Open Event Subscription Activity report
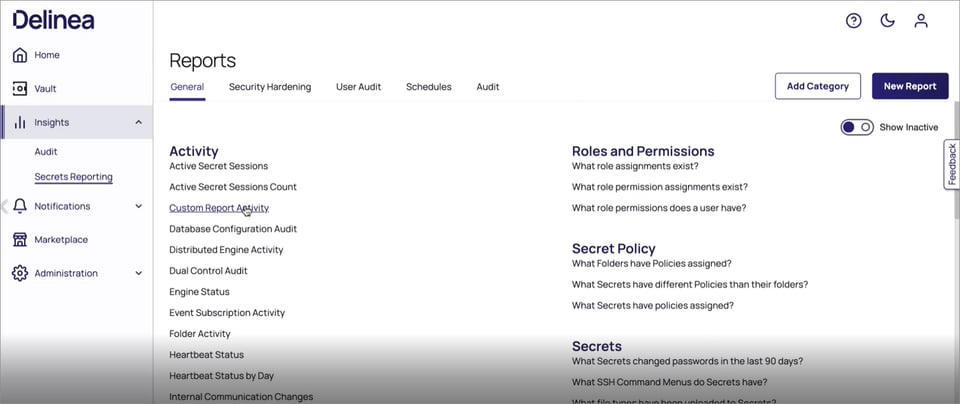The height and width of the screenshot is (404, 960). click(x=227, y=313)
